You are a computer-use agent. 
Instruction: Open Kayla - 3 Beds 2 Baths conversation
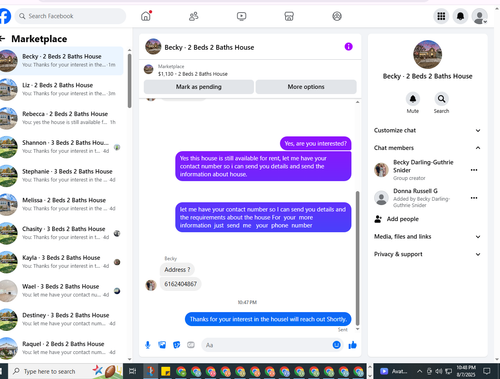62,262
